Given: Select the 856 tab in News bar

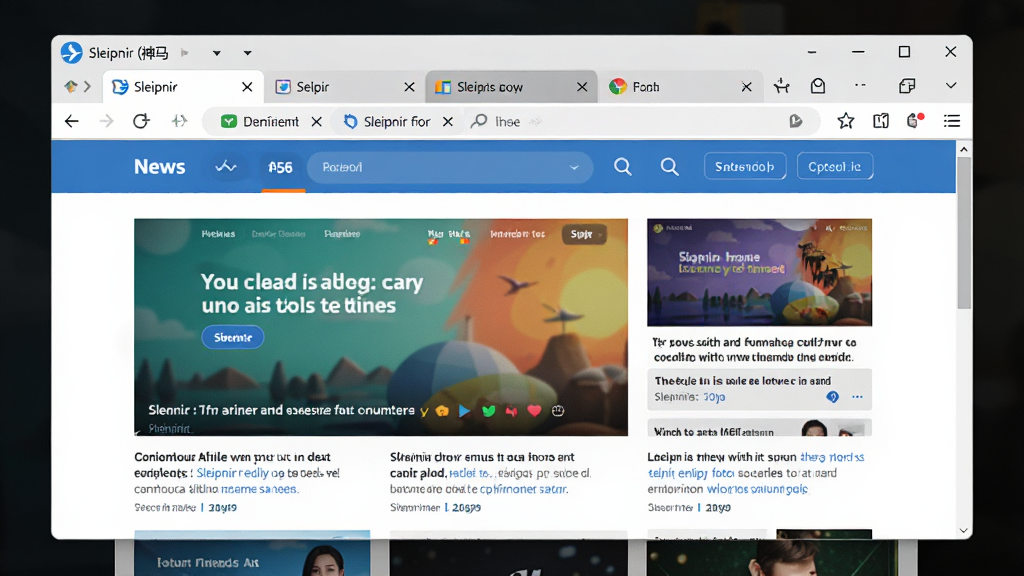Looking at the screenshot, I should click(x=280, y=168).
